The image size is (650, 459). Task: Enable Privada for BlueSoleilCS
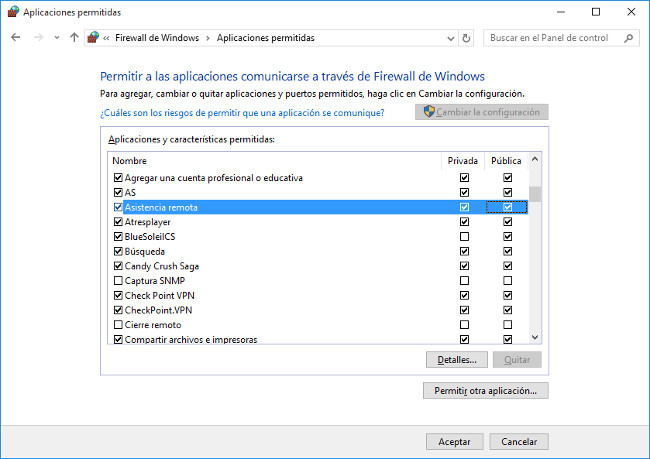(464, 236)
